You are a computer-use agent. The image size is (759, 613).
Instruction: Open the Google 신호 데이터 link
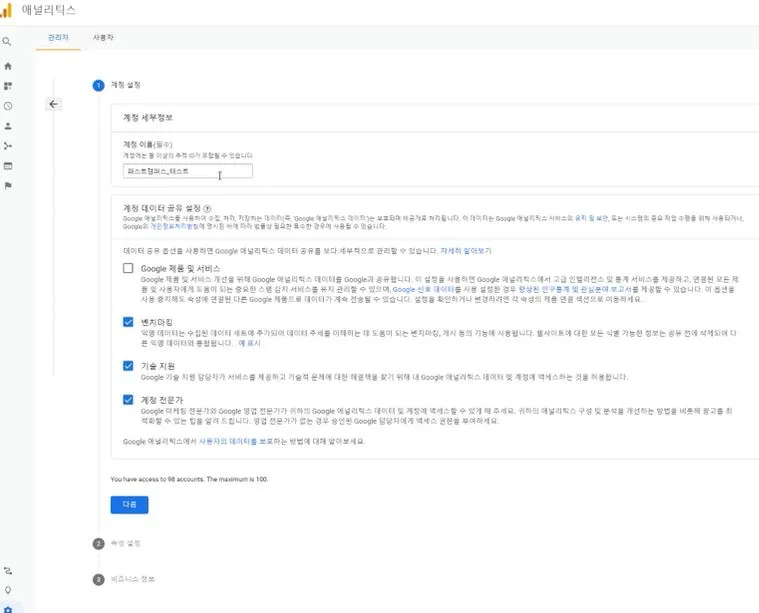(423, 289)
